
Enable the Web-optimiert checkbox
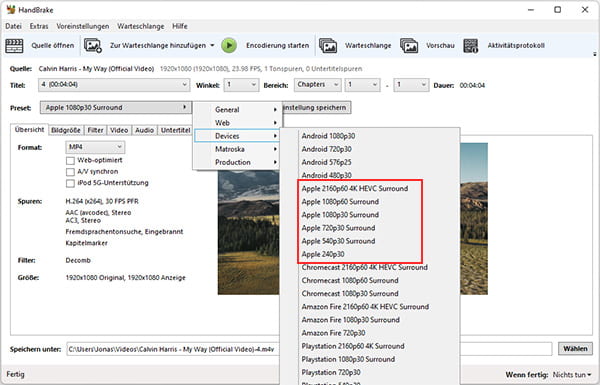point(70,160)
